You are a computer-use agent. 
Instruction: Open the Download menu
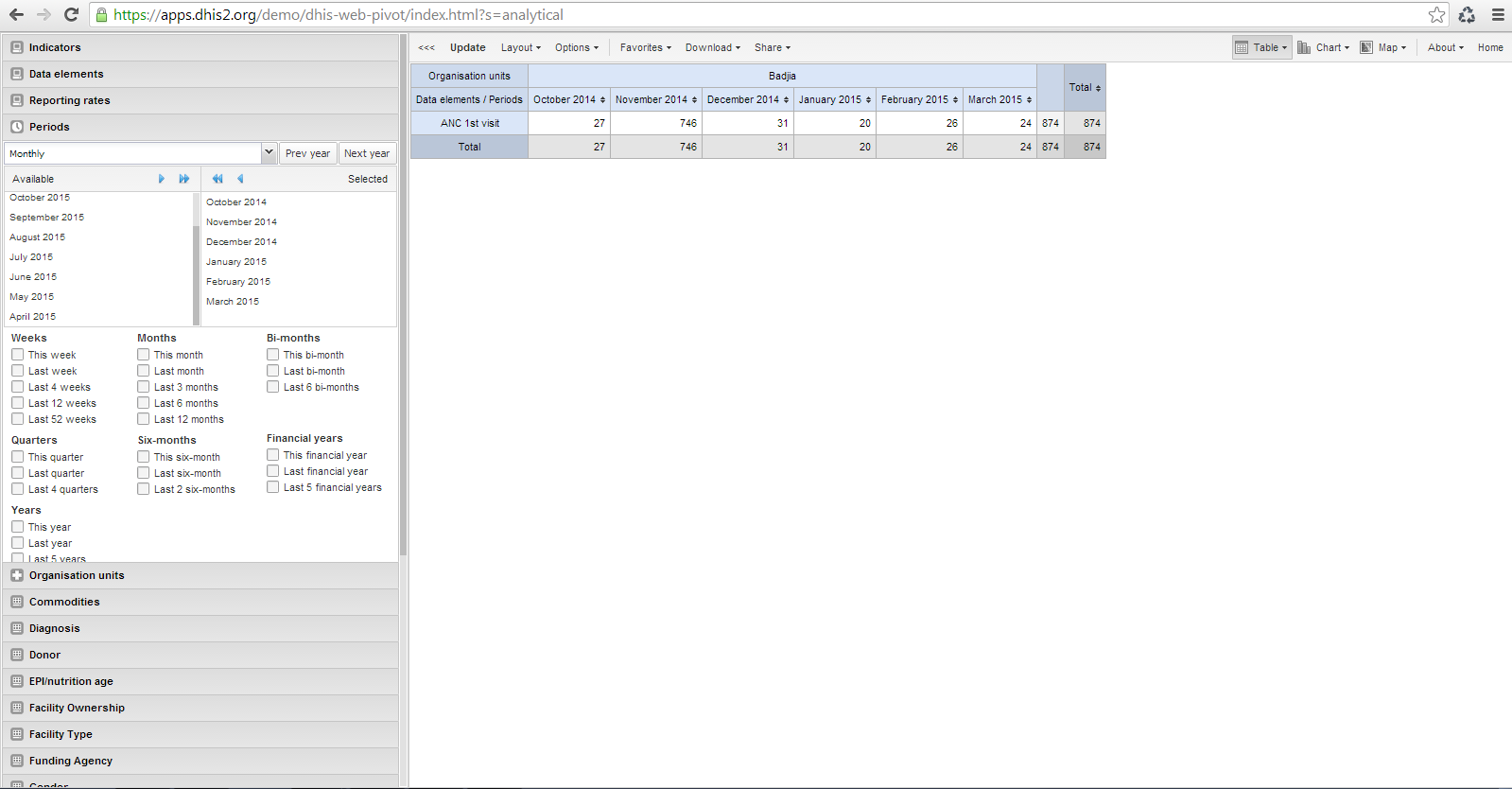(712, 47)
